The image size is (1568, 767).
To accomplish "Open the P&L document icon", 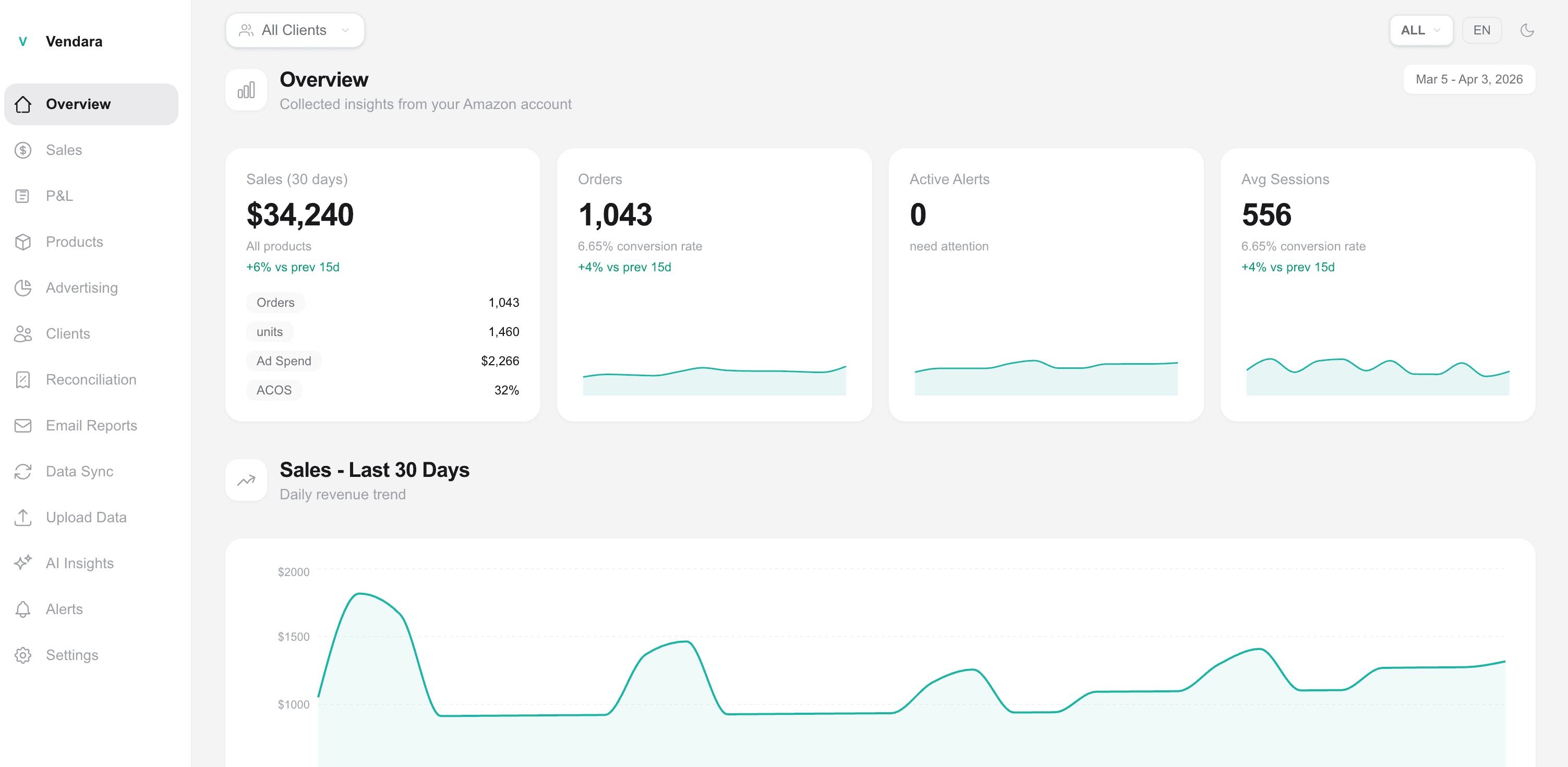I will [x=23, y=196].
